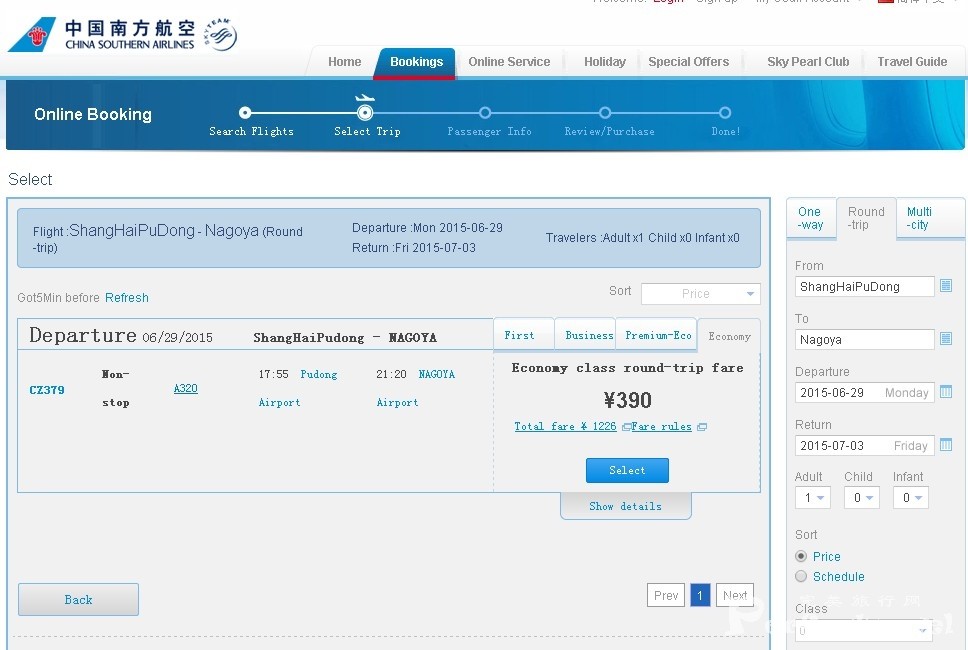Click the Select Trip step circle
Viewport: 968px width, 650px height.
[x=365, y=112]
